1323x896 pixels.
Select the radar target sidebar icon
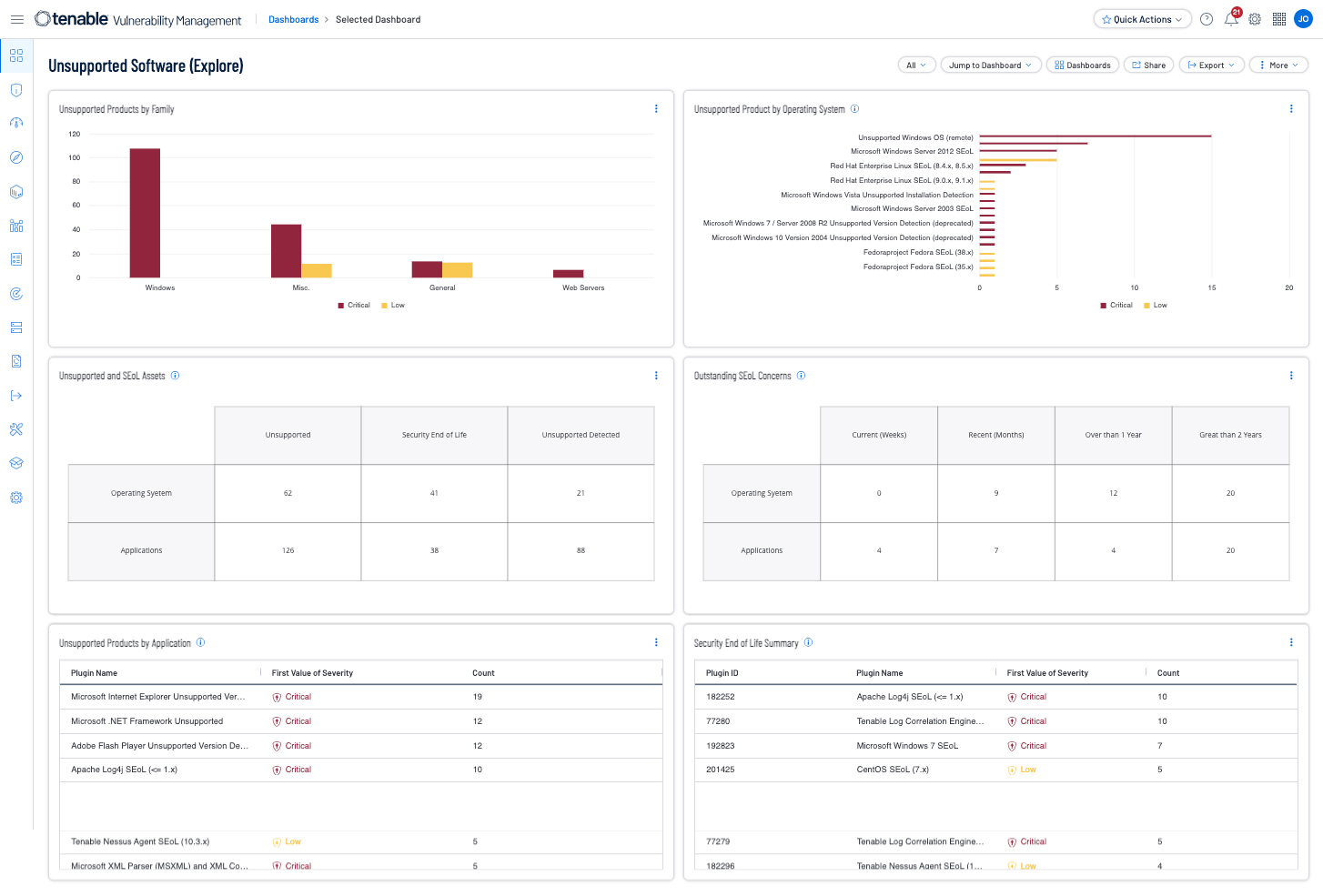point(16,294)
